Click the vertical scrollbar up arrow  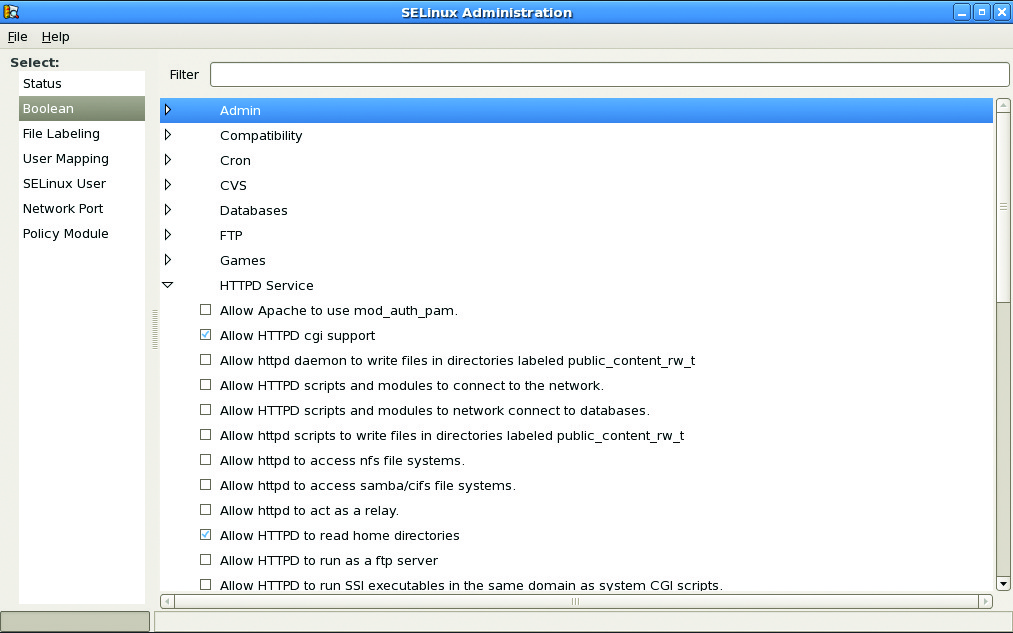[1003, 105]
